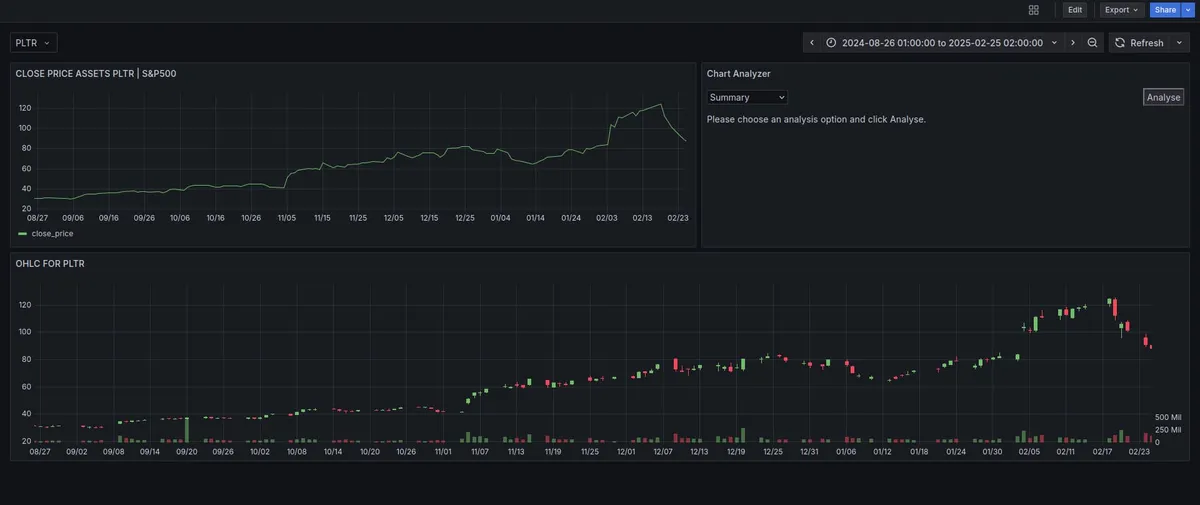Click the Analyse button
The image size is (1200, 505).
click(1164, 97)
